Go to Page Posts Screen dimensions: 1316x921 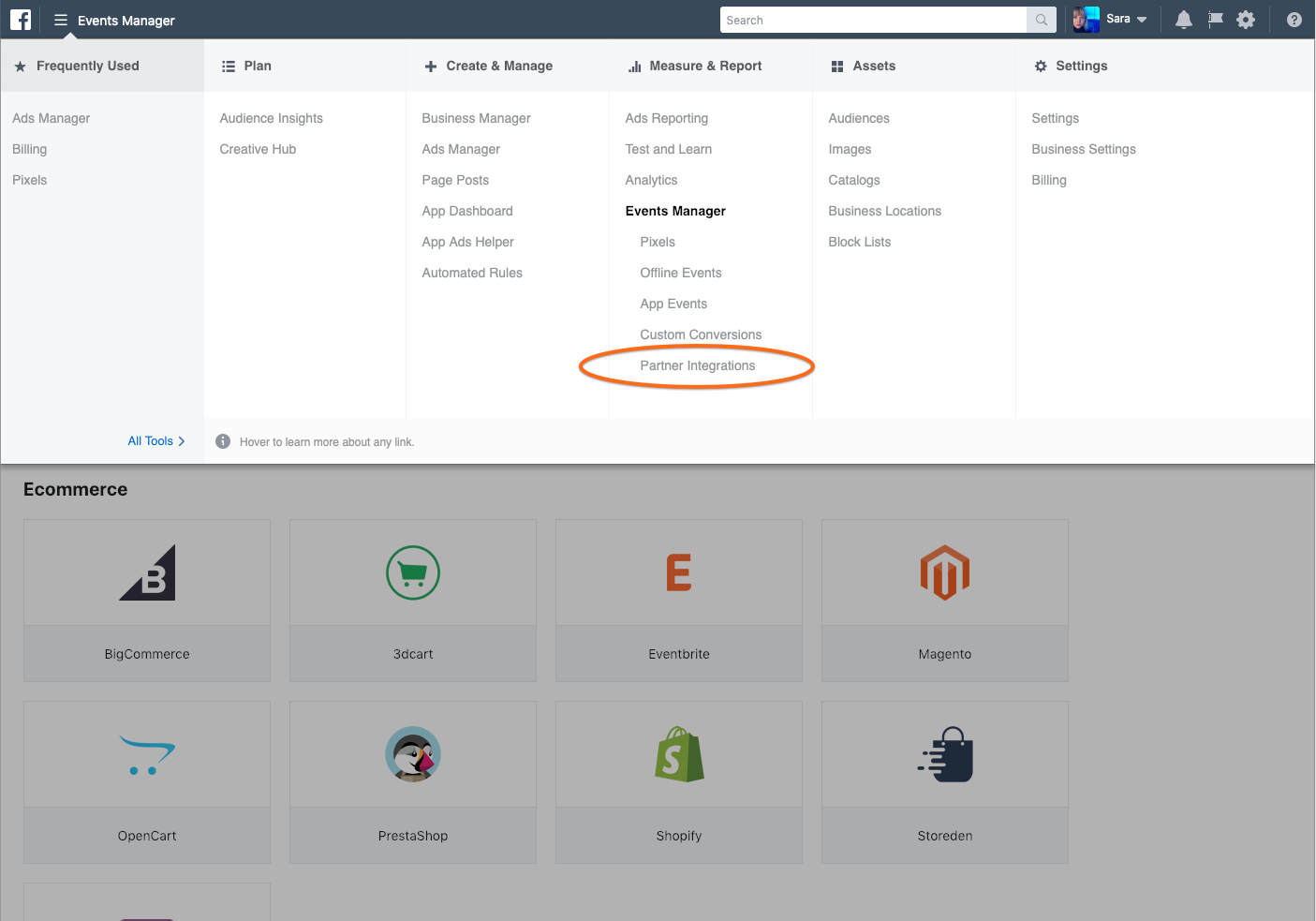[456, 180]
